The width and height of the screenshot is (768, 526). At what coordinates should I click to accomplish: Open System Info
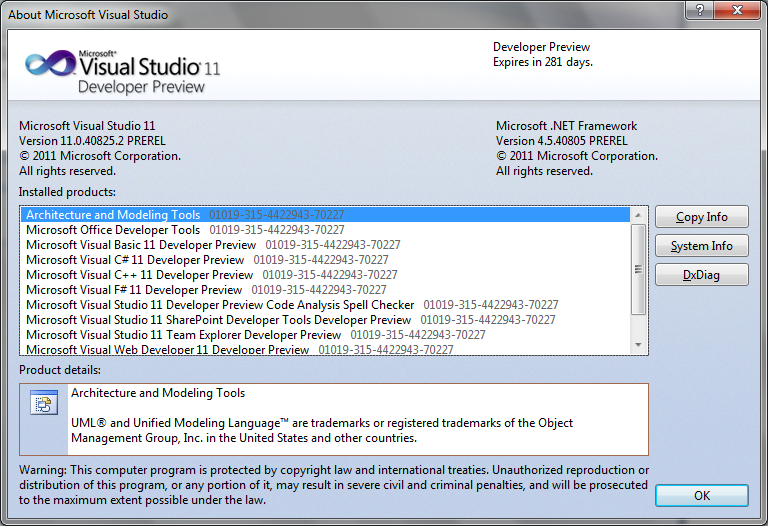tap(701, 246)
